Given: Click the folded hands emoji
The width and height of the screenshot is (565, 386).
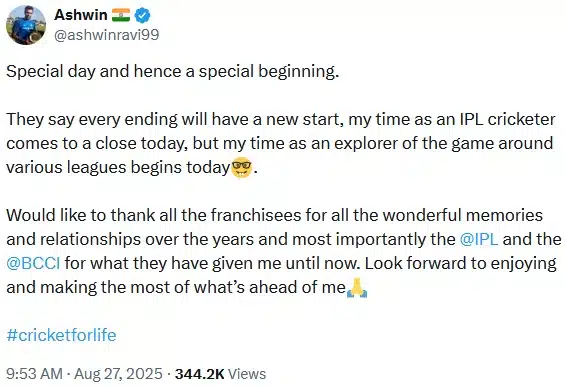Looking at the screenshot, I should [357, 288].
